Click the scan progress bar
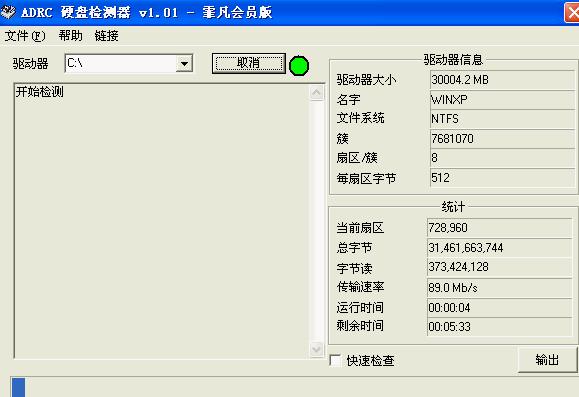 pos(295,387)
